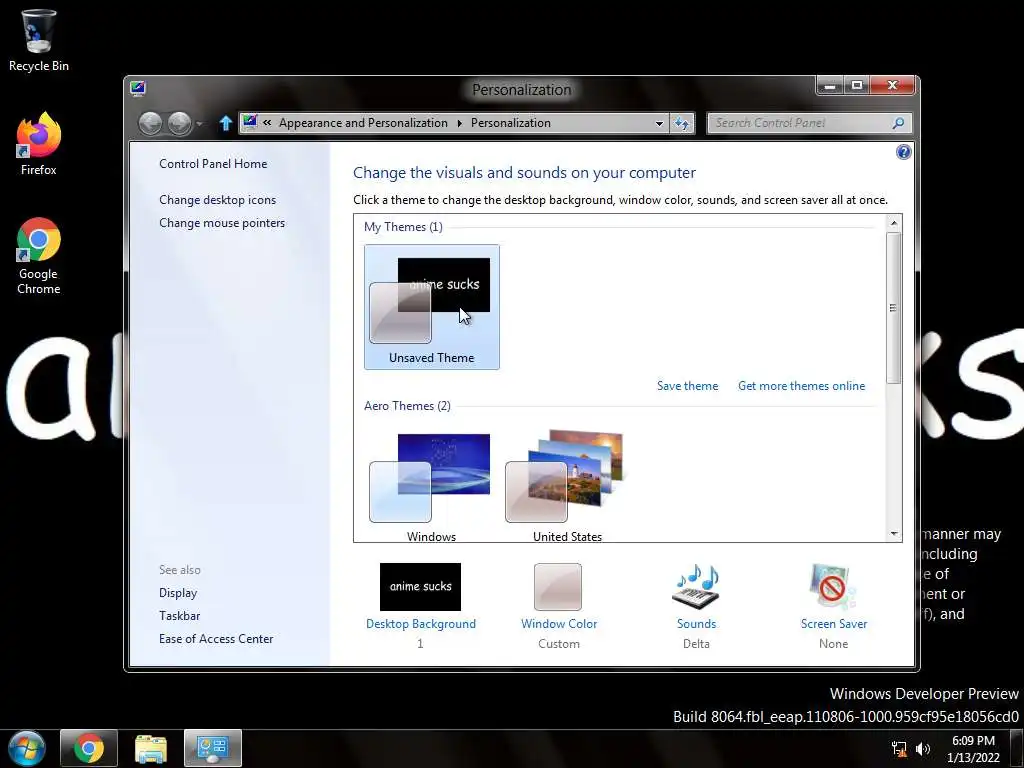Expand the address bar history dropdown
1024x768 pixels.
659,123
